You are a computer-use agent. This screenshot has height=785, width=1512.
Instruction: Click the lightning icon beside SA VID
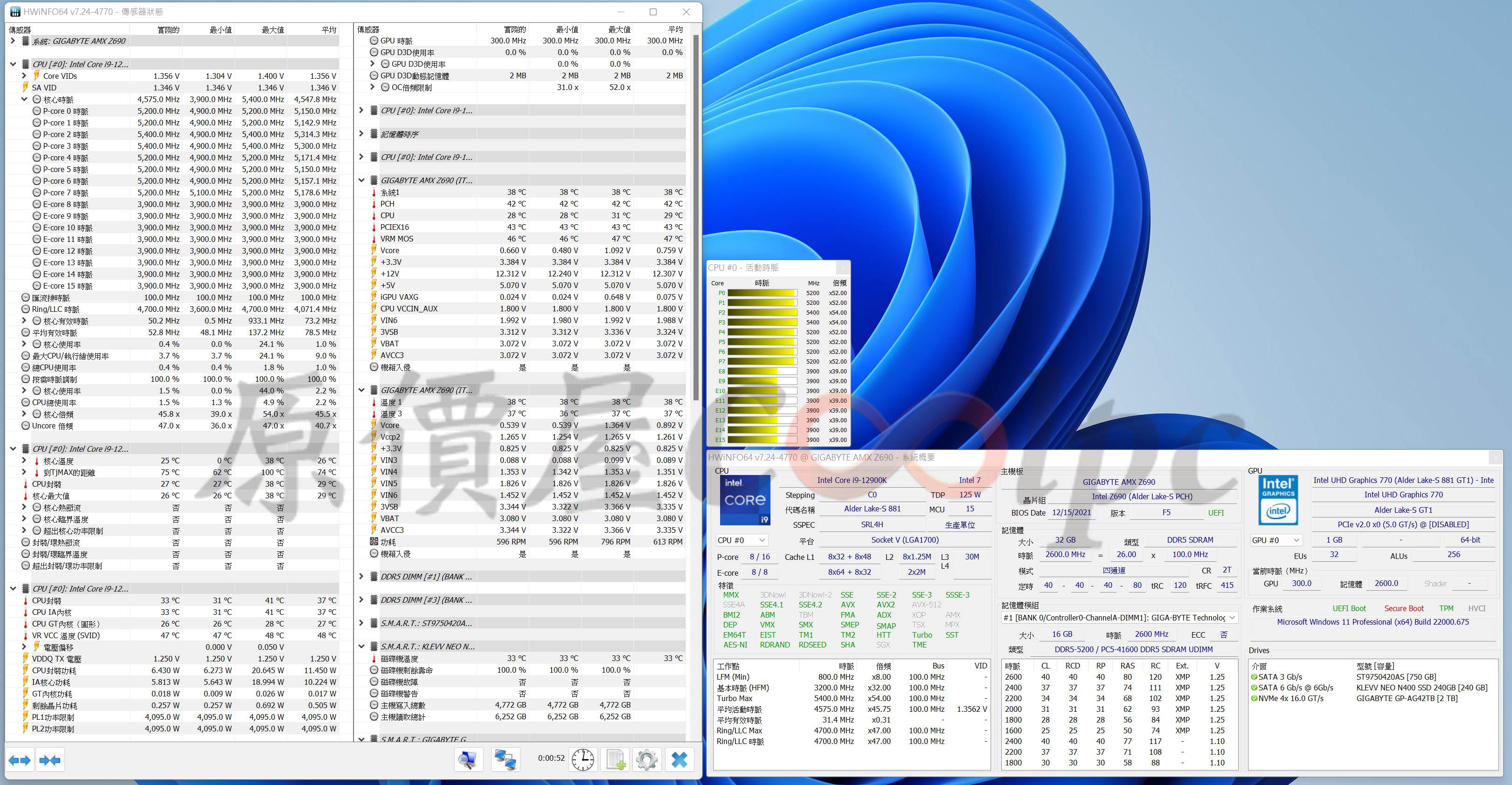pyautogui.click(x=25, y=88)
